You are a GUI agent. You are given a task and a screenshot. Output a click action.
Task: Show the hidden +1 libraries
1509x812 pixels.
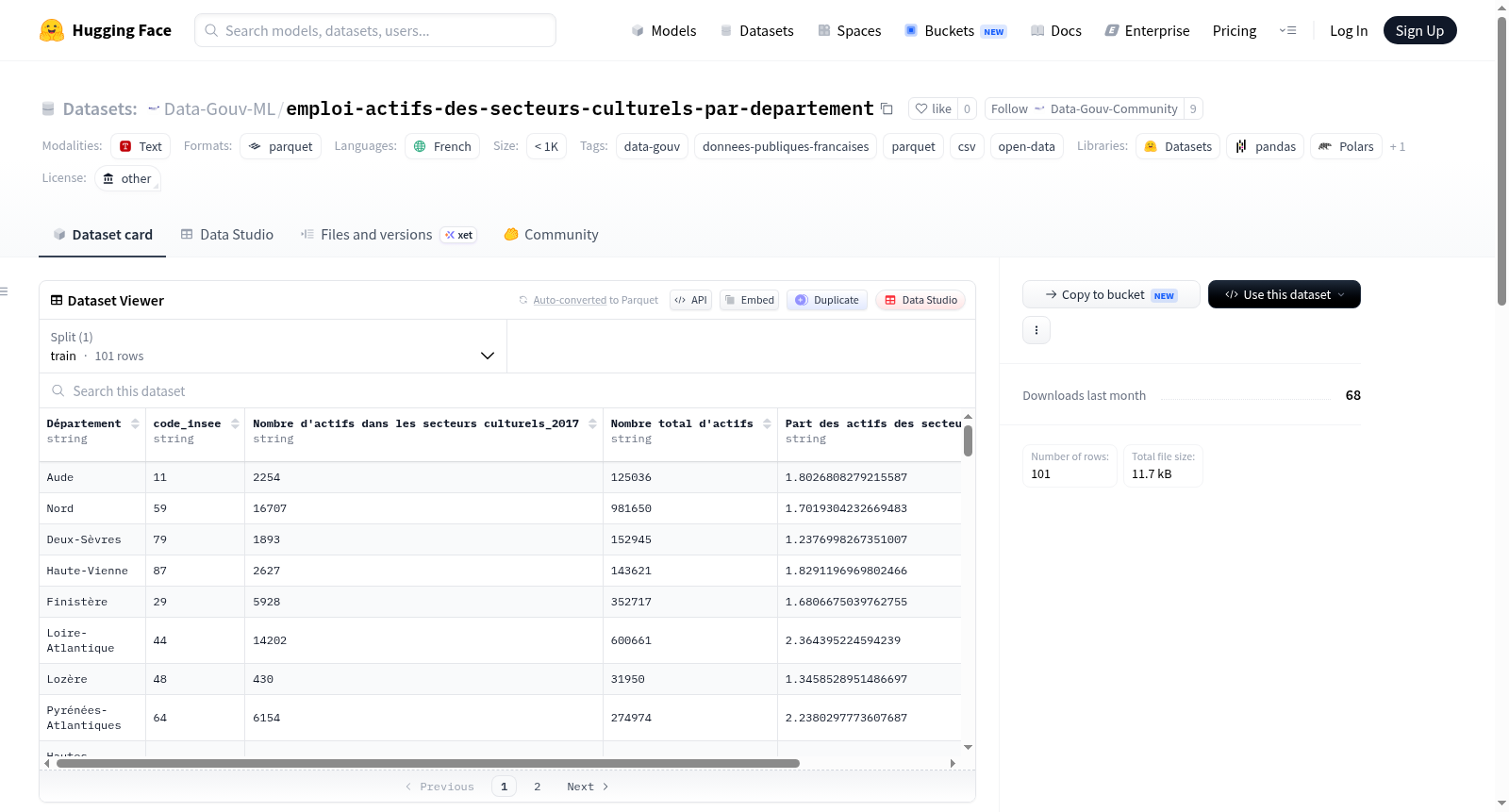click(x=1398, y=146)
